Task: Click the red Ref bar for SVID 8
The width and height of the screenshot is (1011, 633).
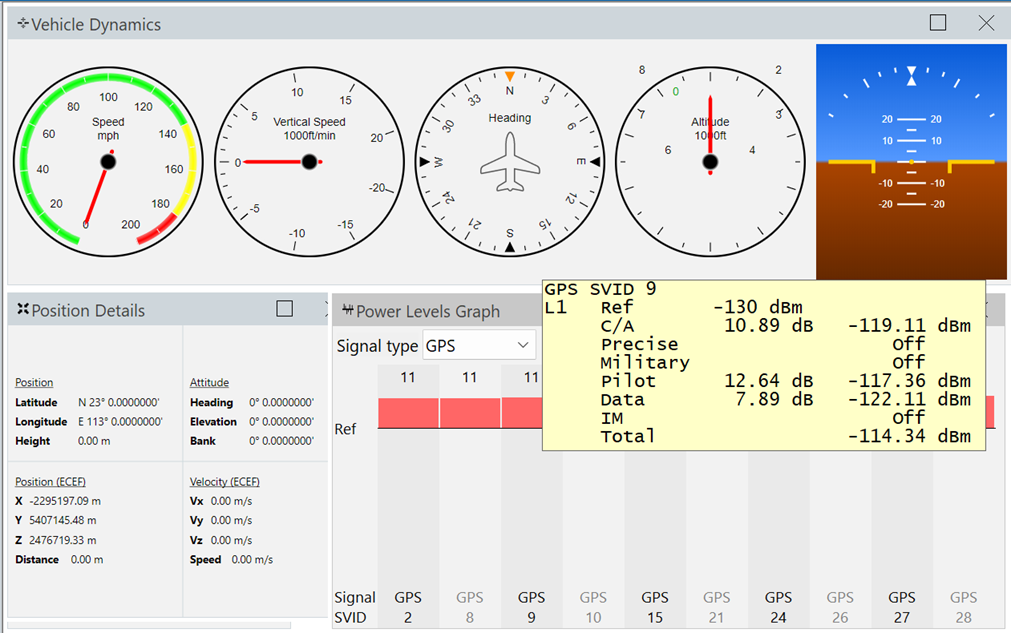Action: [470, 413]
